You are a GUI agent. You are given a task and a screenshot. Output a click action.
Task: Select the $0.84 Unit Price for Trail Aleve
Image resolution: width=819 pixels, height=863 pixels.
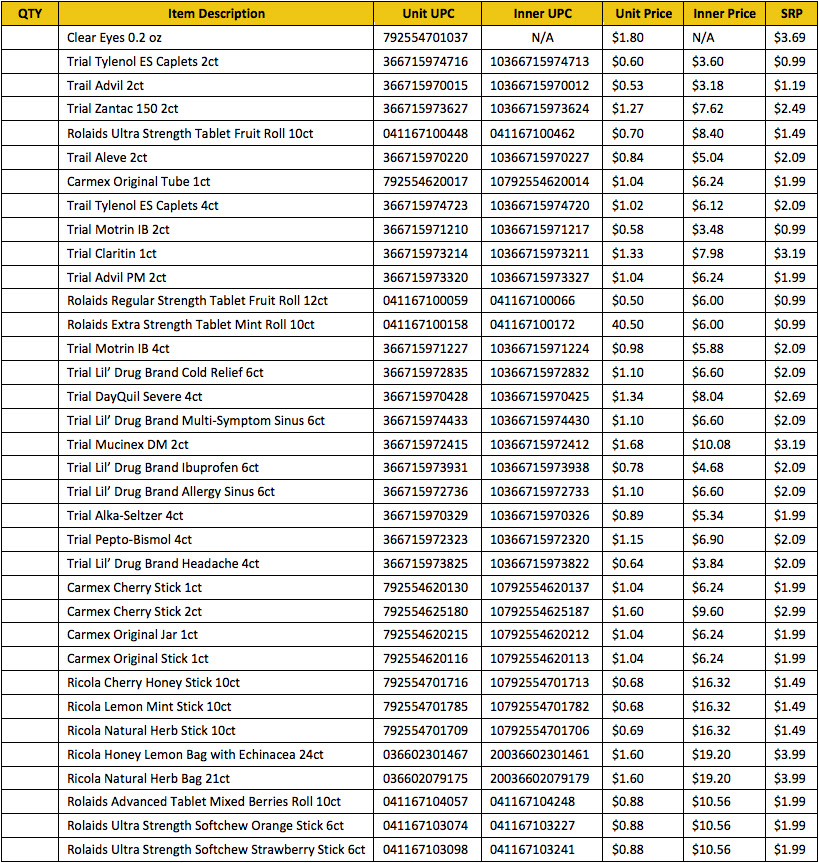627,158
